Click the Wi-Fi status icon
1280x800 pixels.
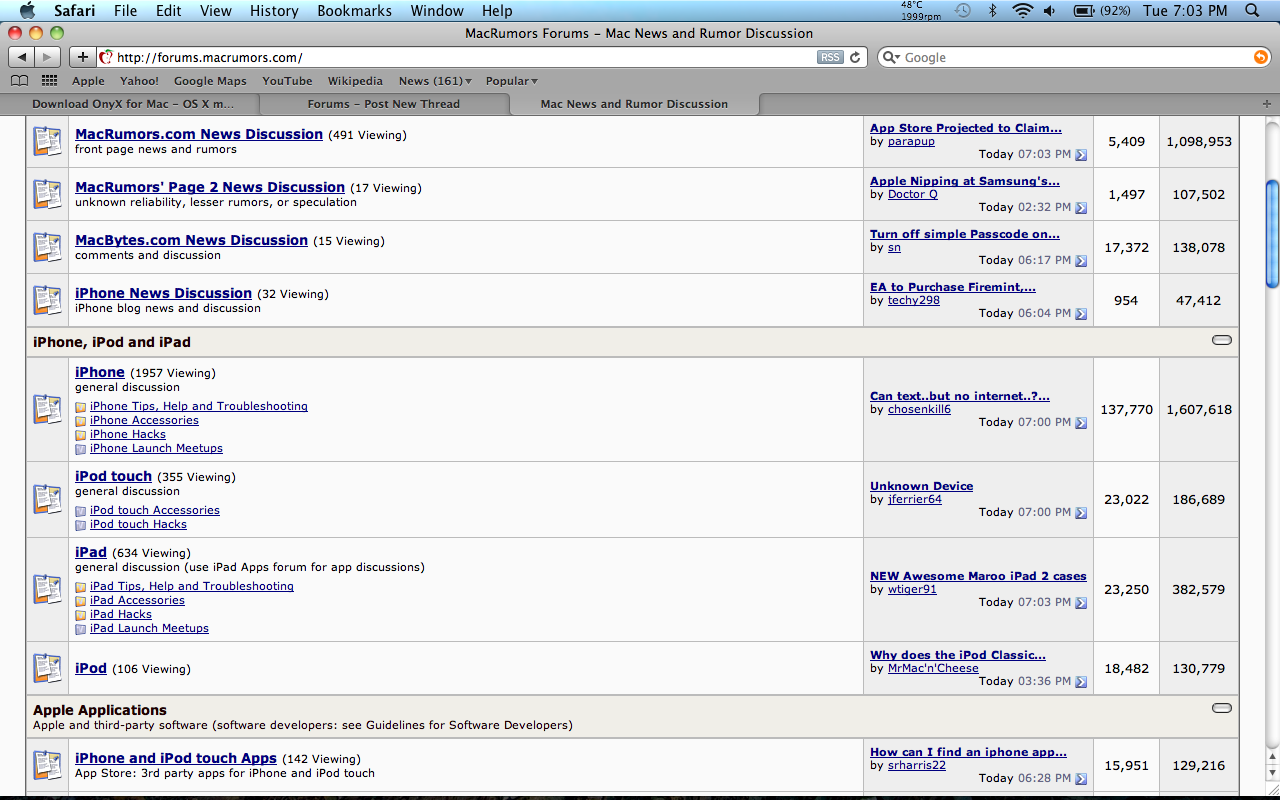point(1022,11)
